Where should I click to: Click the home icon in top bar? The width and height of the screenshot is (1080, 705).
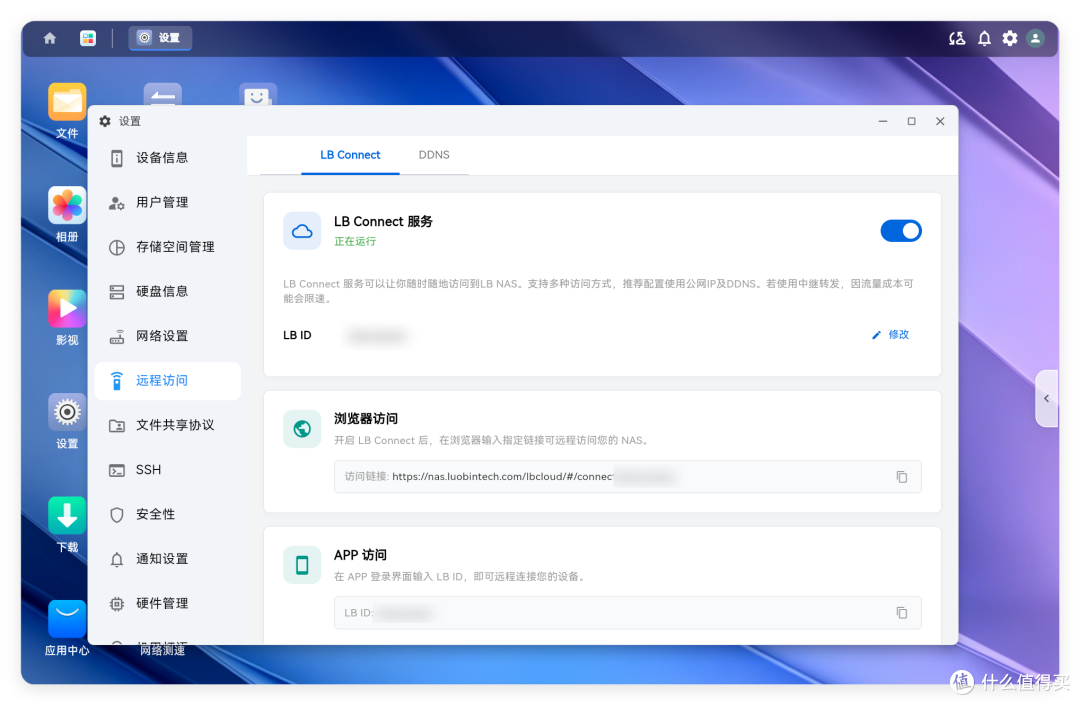50,39
